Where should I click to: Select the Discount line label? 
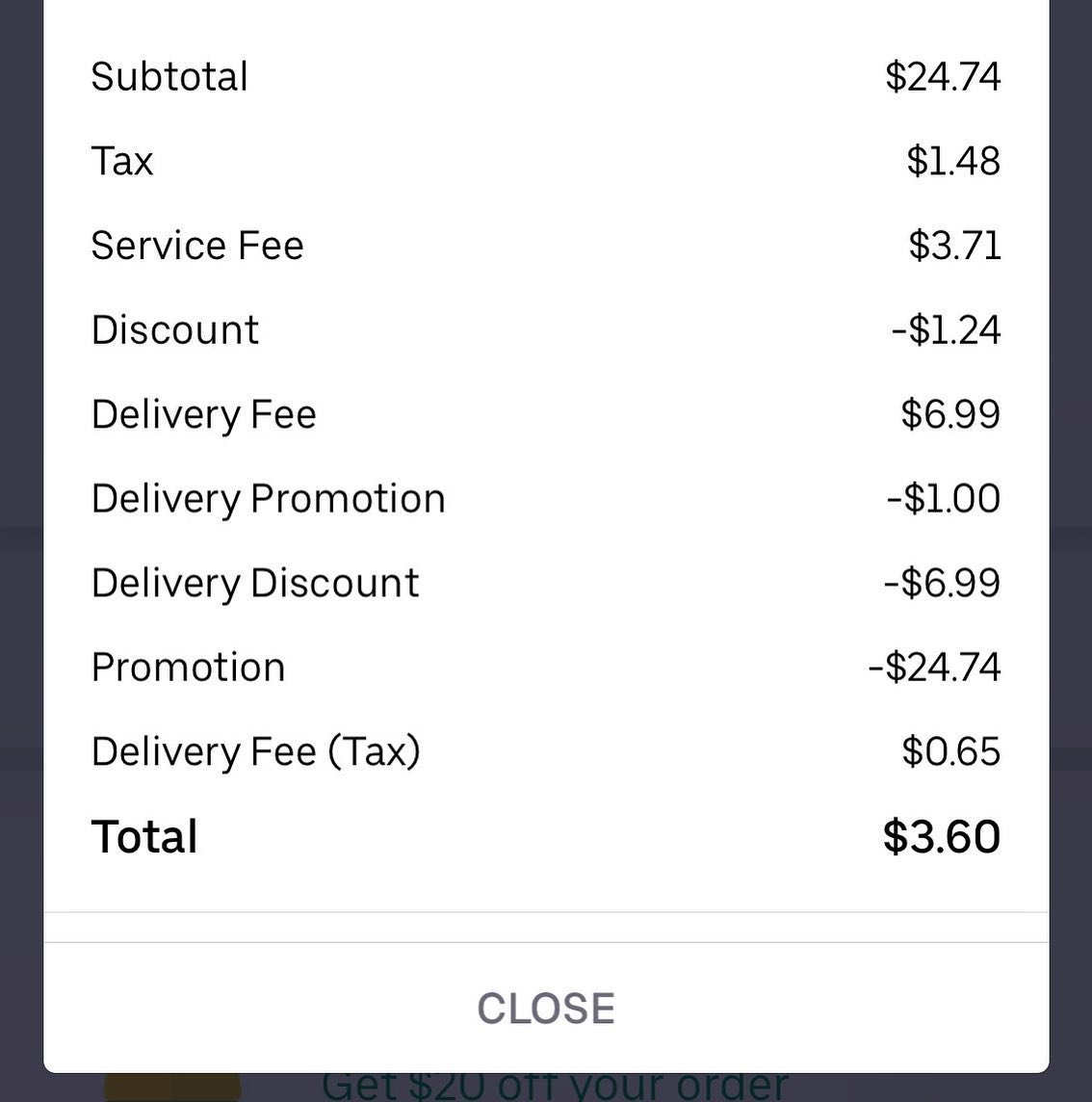tap(175, 330)
